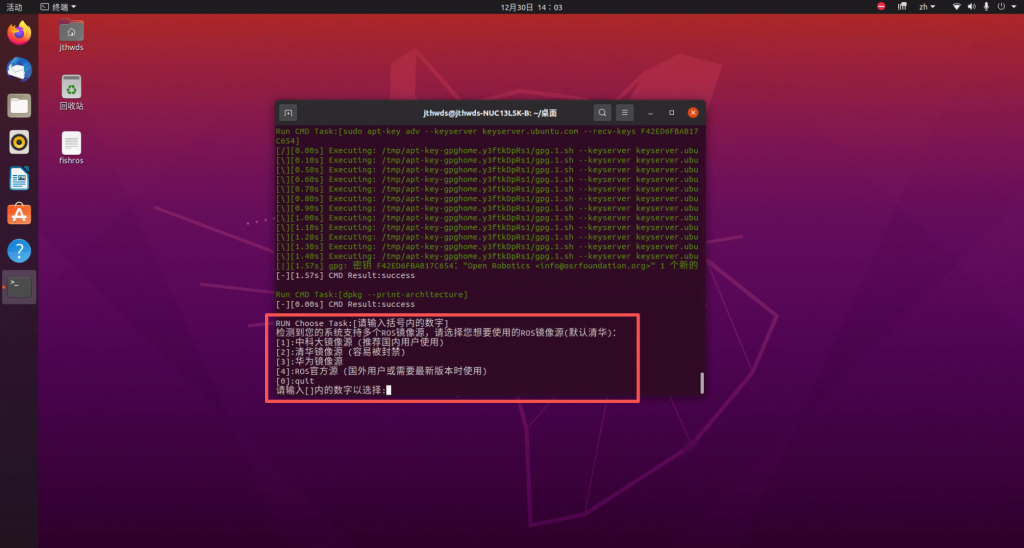1024x548 pixels.
Task: Expand the zh input method dropdown
Action: tap(929, 6)
